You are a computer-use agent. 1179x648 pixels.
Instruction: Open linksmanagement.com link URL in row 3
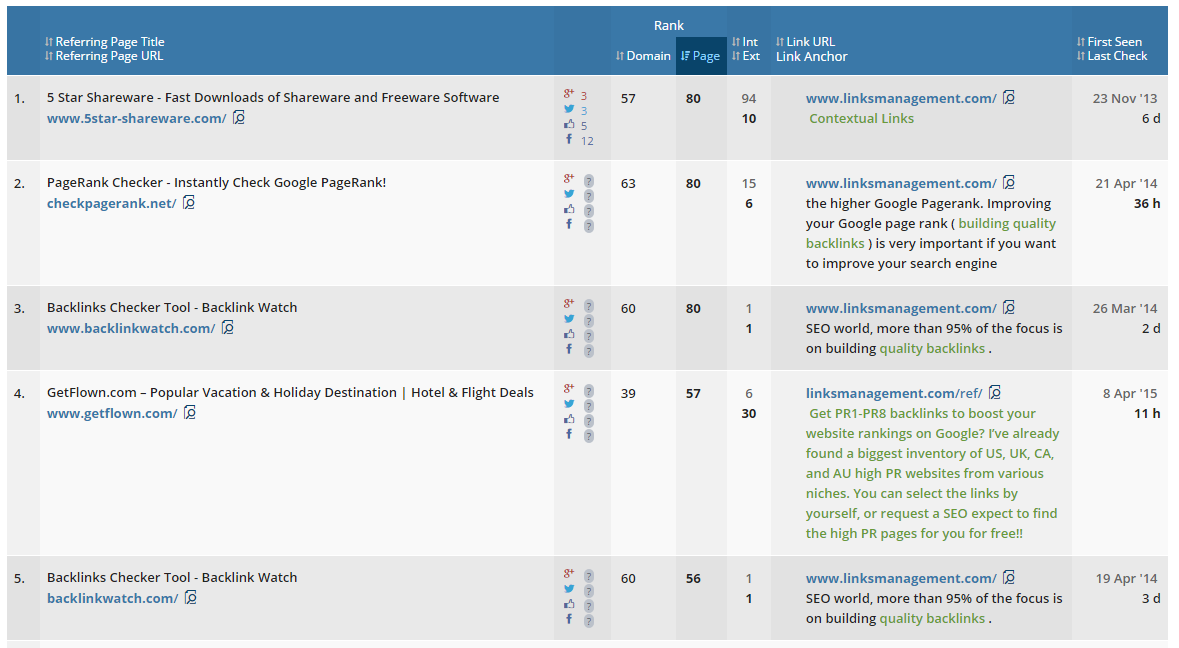tap(901, 308)
